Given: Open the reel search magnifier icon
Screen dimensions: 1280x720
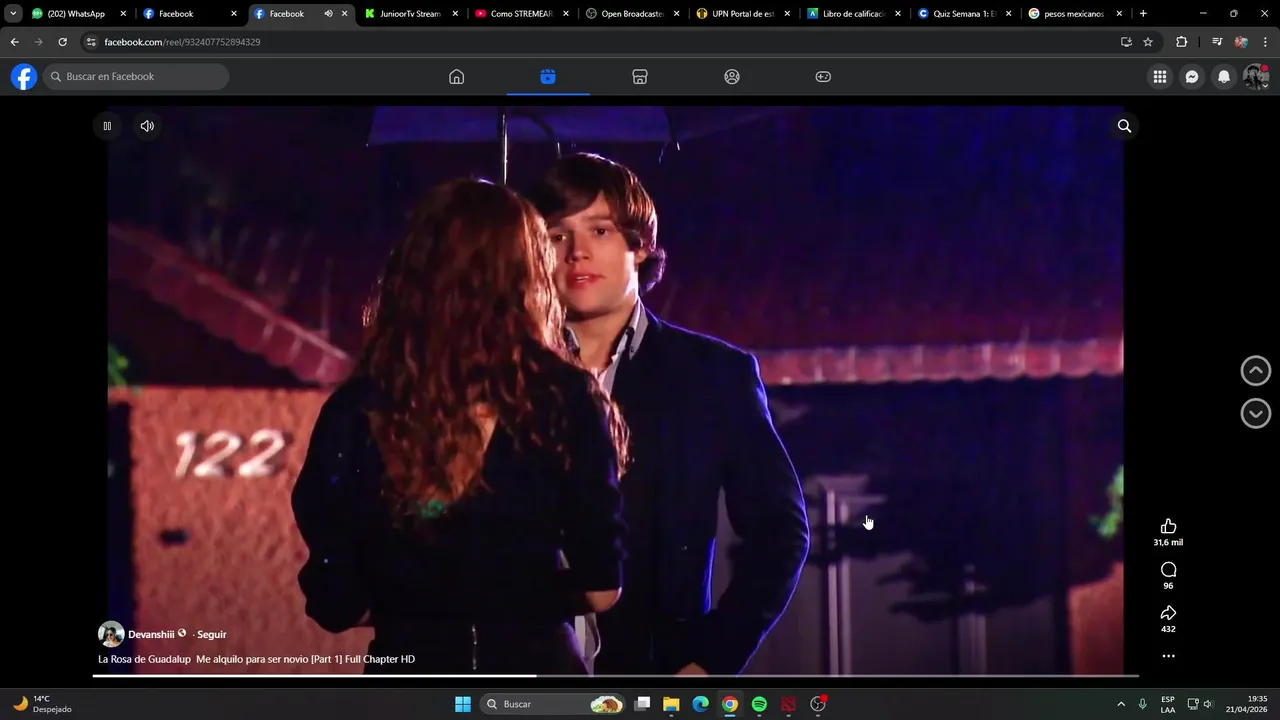Looking at the screenshot, I should pyautogui.click(x=1124, y=126).
